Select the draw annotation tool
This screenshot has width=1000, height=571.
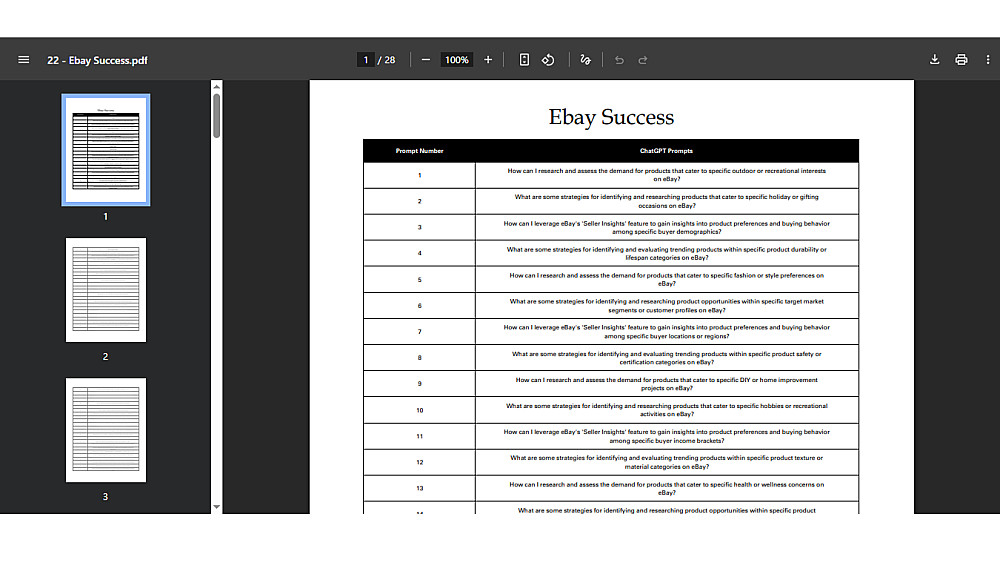[585, 60]
